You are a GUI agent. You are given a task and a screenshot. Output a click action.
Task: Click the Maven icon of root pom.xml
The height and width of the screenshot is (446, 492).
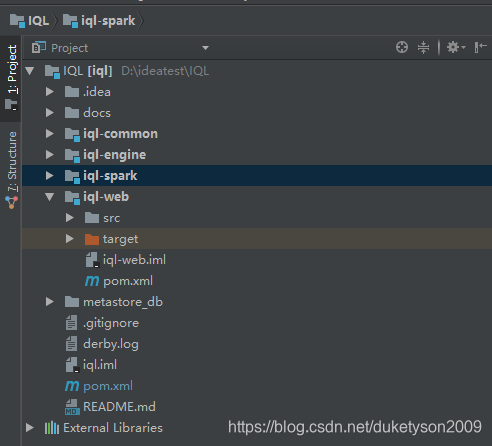pyautogui.click(x=72, y=386)
